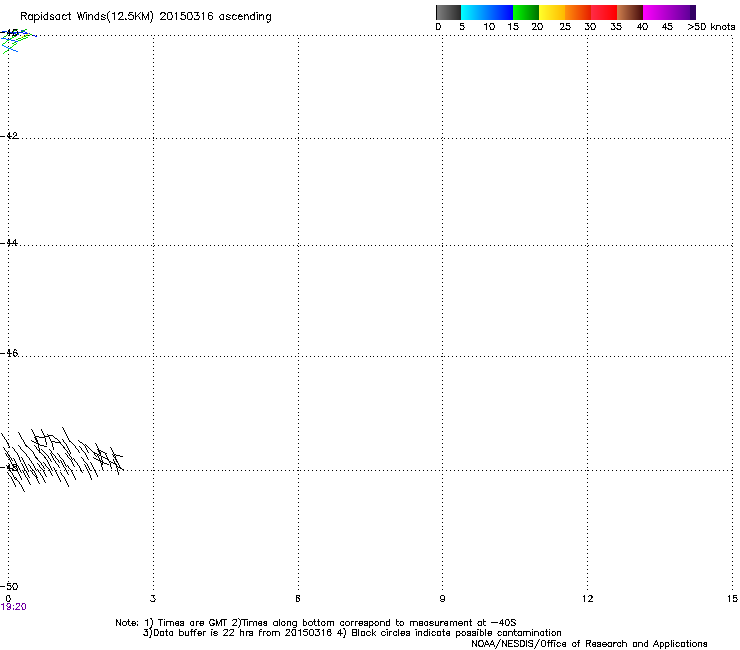Click the legend tick label '10'
This screenshot has height=650, width=740.
tap(489, 27)
